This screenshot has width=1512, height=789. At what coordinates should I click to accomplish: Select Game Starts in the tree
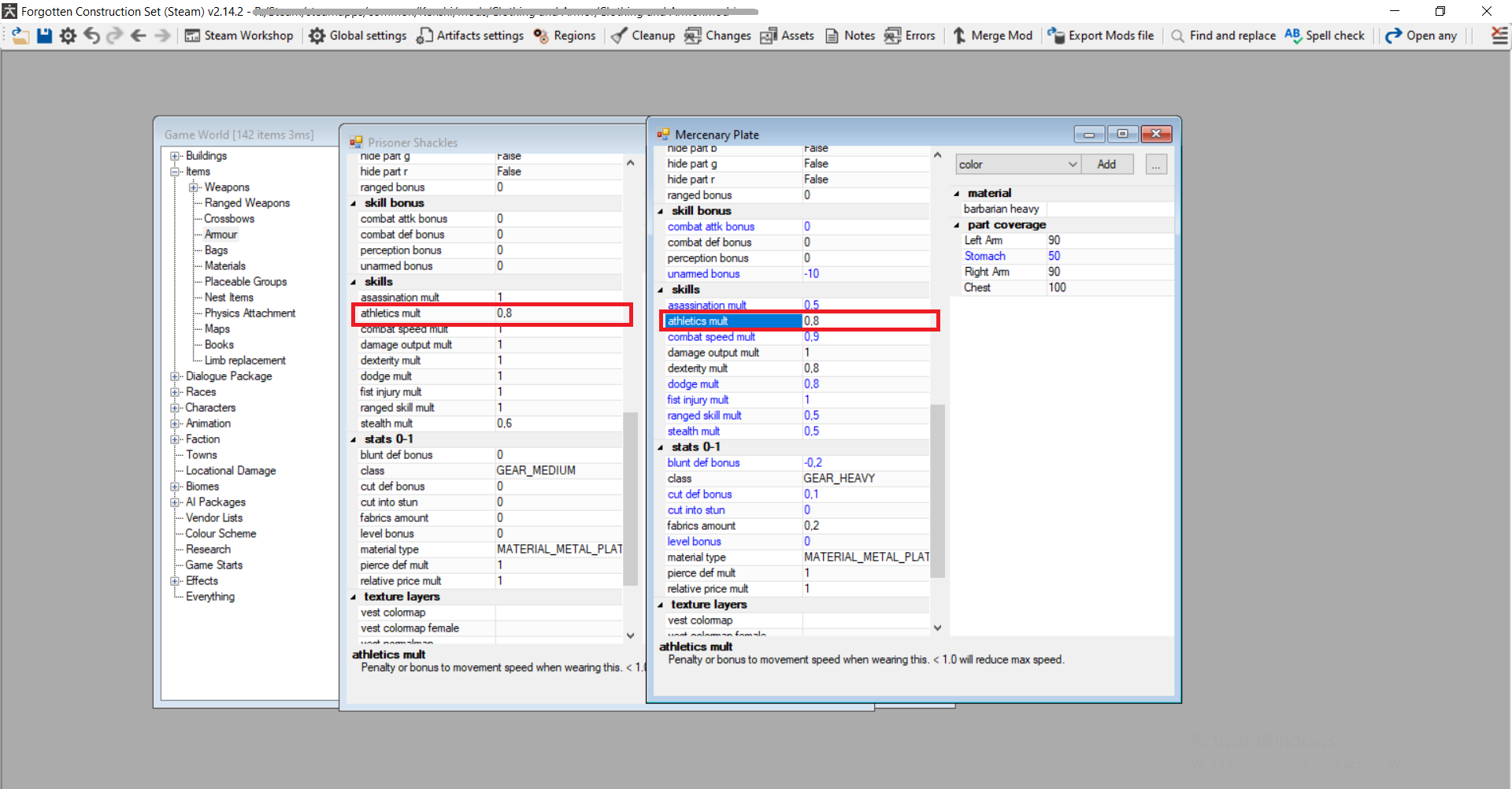pyautogui.click(x=214, y=565)
